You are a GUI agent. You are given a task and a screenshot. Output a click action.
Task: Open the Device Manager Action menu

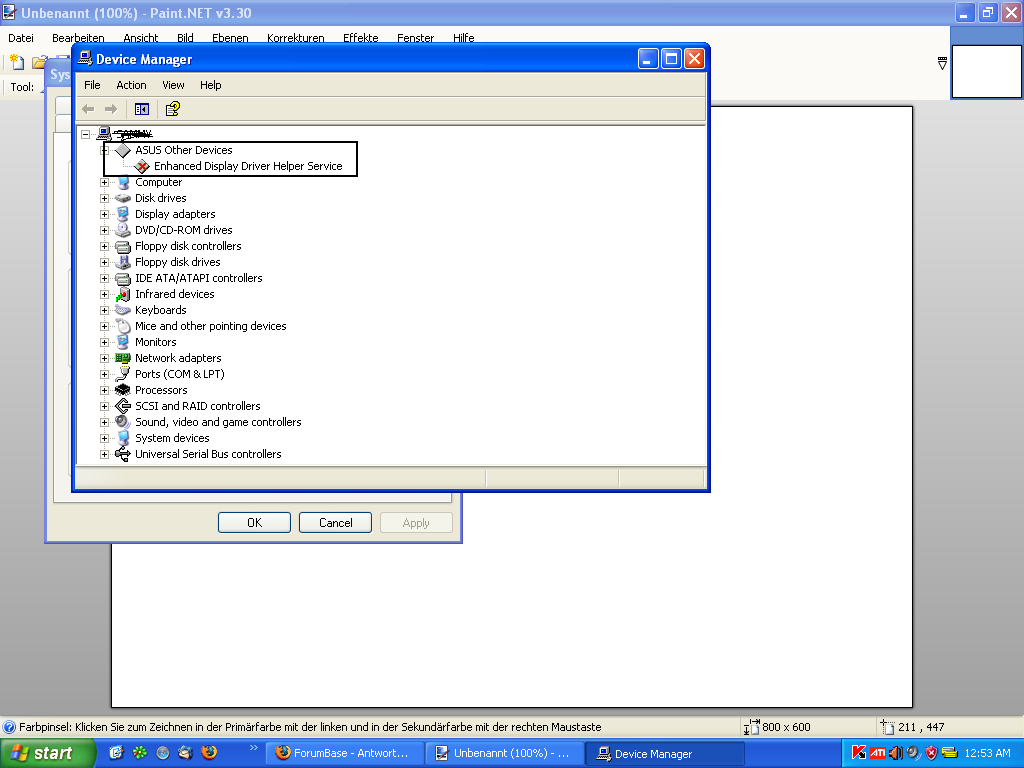[131, 85]
